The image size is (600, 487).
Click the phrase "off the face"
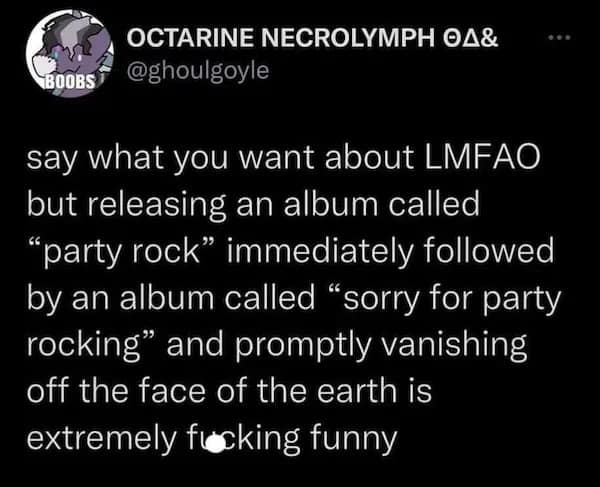[x=147, y=390]
